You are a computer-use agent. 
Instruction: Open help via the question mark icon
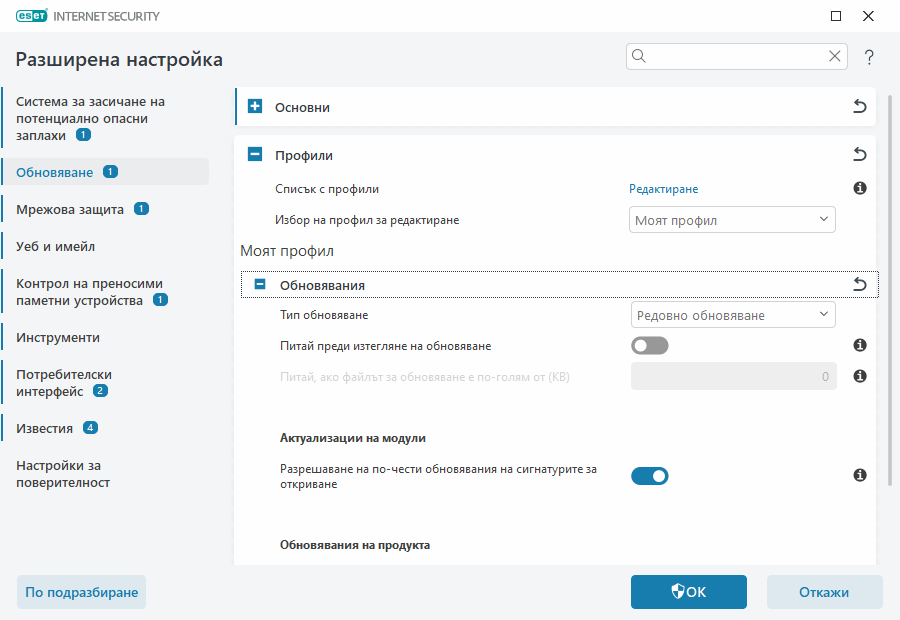pos(868,57)
